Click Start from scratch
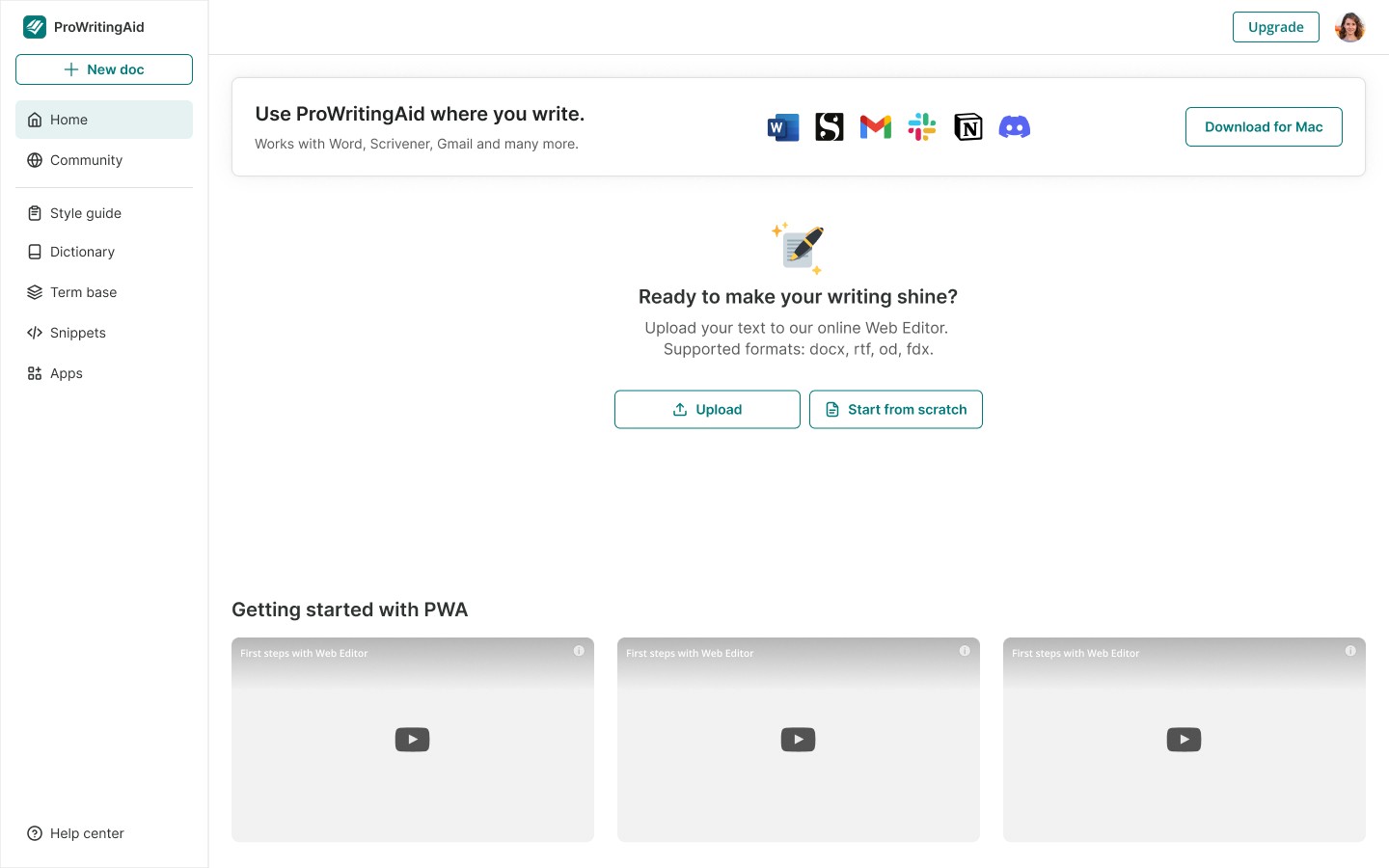 (896, 410)
